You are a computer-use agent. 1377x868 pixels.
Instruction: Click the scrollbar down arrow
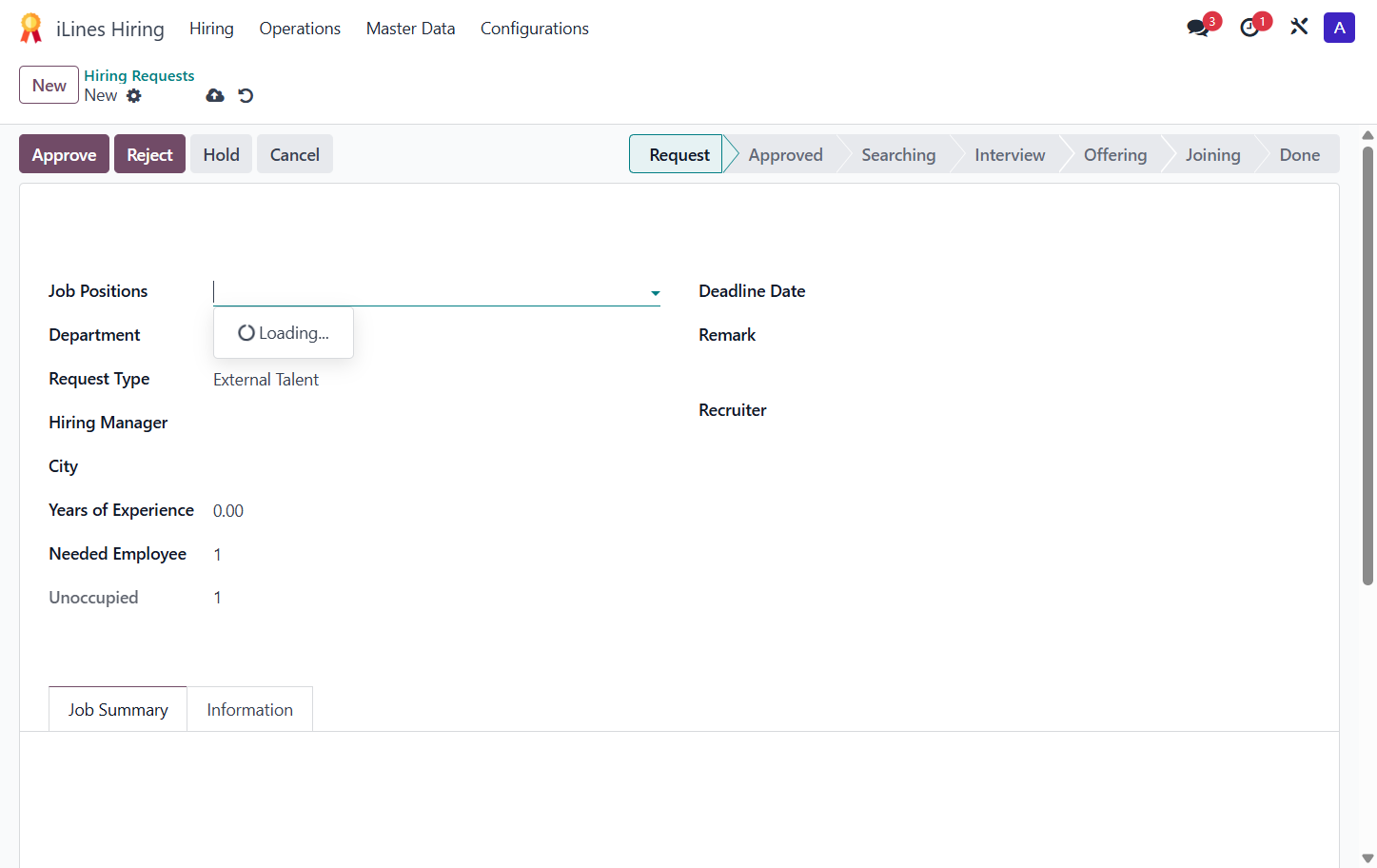(1367, 858)
